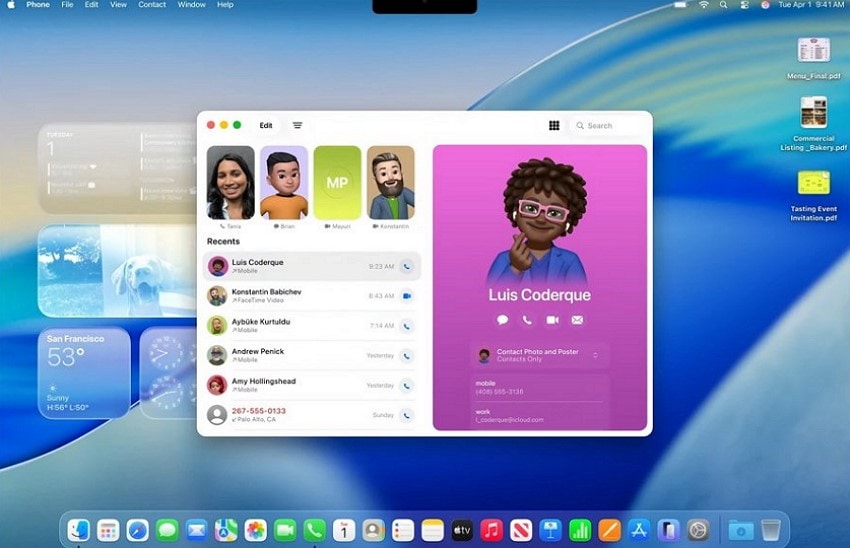Select Brian favorite tile
The image size is (850, 548).
pyautogui.click(x=284, y=183)
